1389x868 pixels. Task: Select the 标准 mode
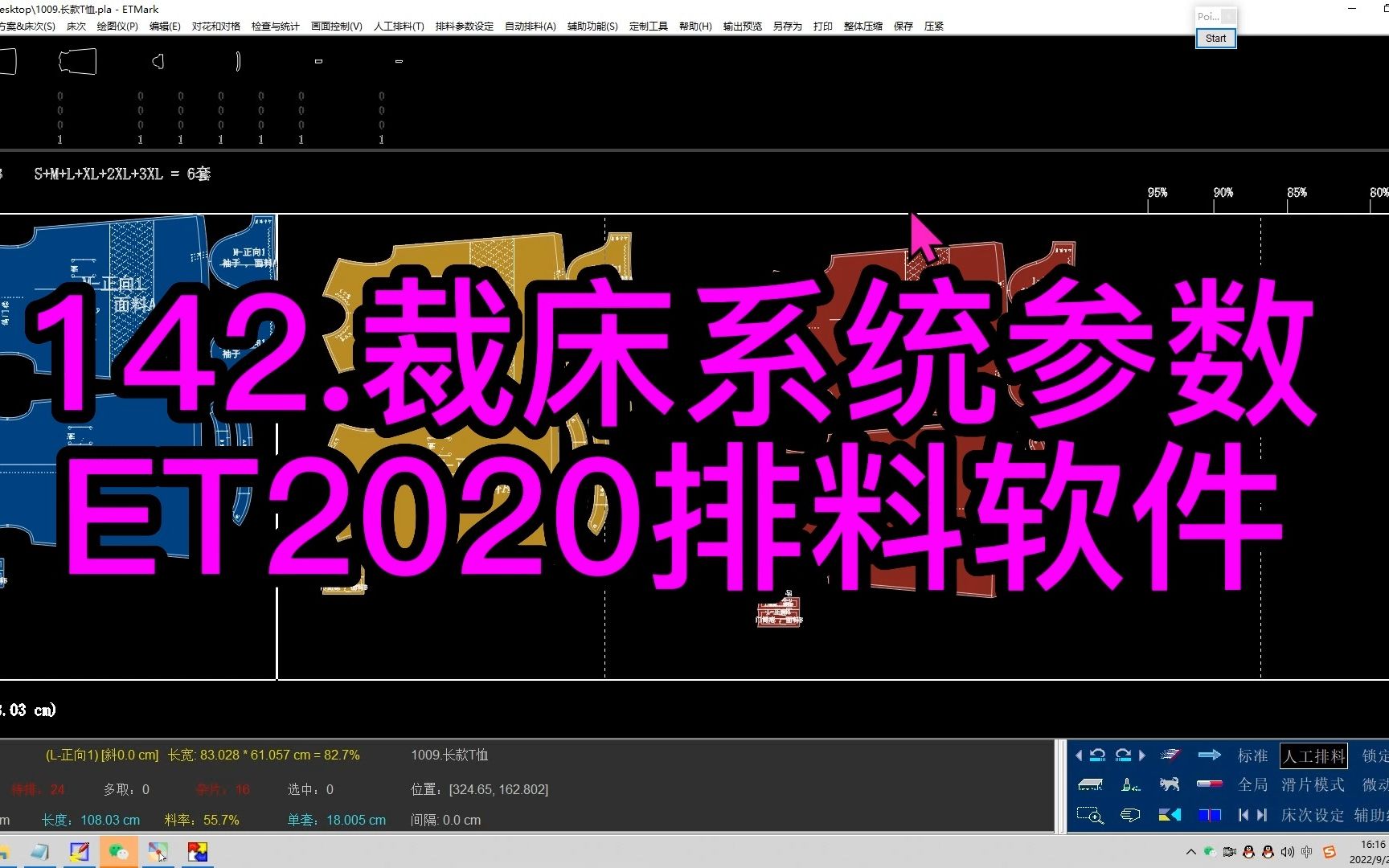point(1253,755)
